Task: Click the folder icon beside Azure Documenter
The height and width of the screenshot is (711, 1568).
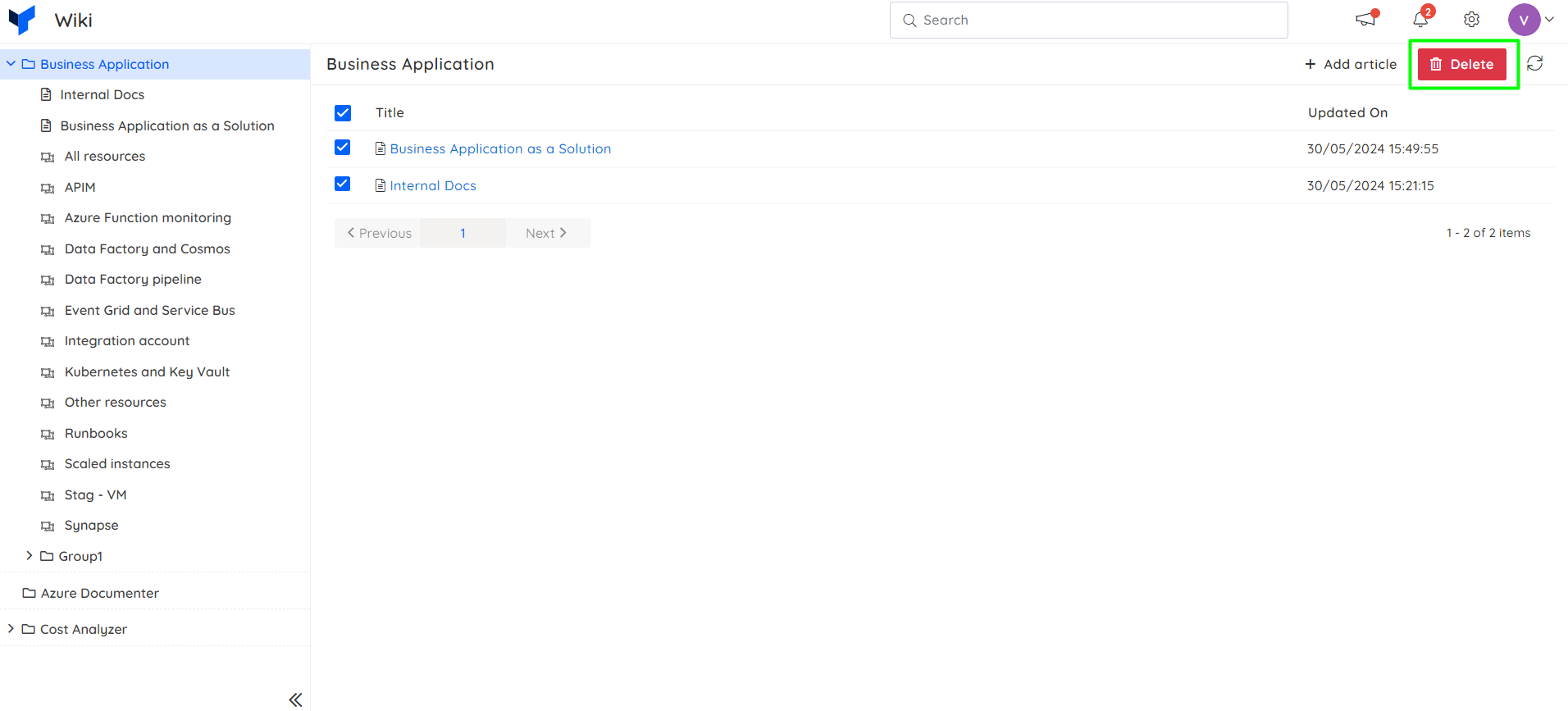Action: click(x=29, y=592)
